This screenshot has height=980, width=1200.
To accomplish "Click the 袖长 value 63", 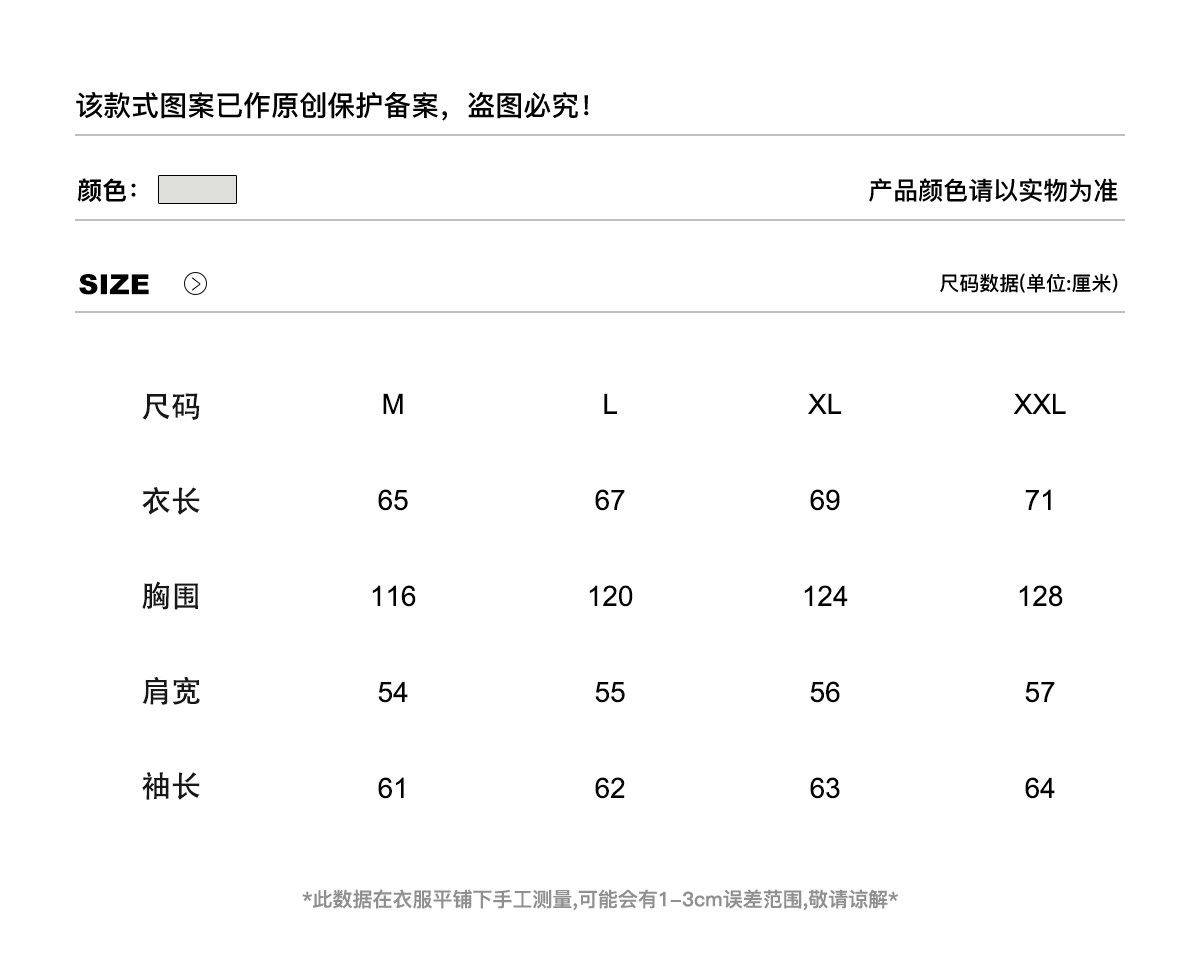I will click(x=825, y=788).
